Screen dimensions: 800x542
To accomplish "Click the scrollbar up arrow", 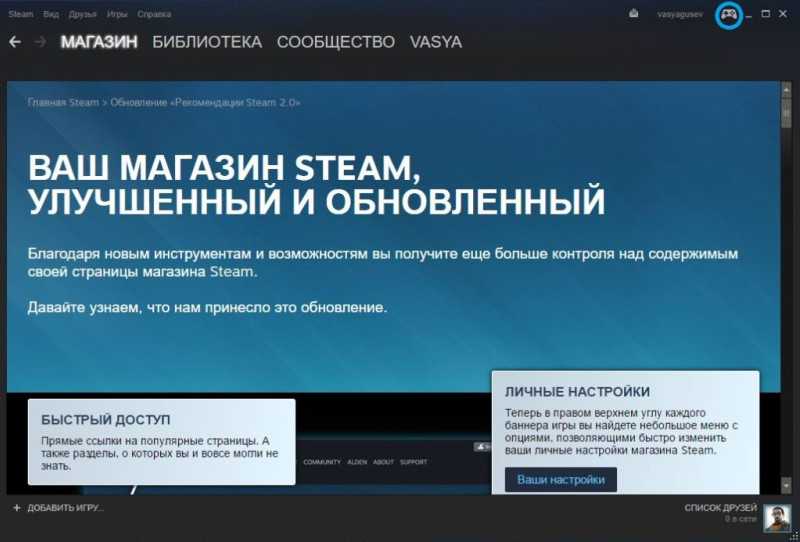I will [786, 90].
